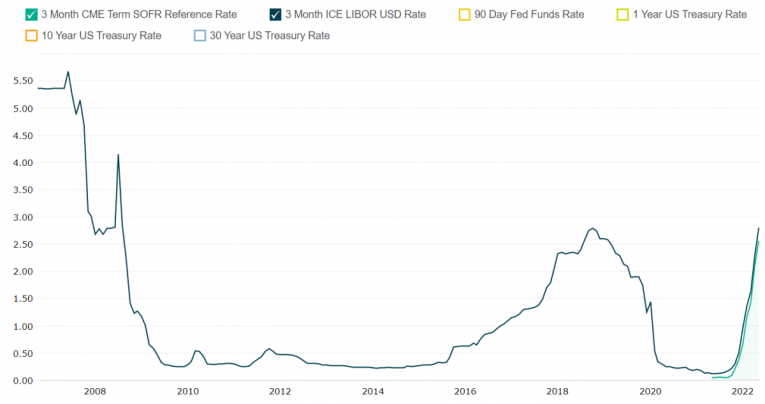Screen dimensions: 765x404
Task: Click the 0.00 label on the y-axis
Action: tap(18, 381)
